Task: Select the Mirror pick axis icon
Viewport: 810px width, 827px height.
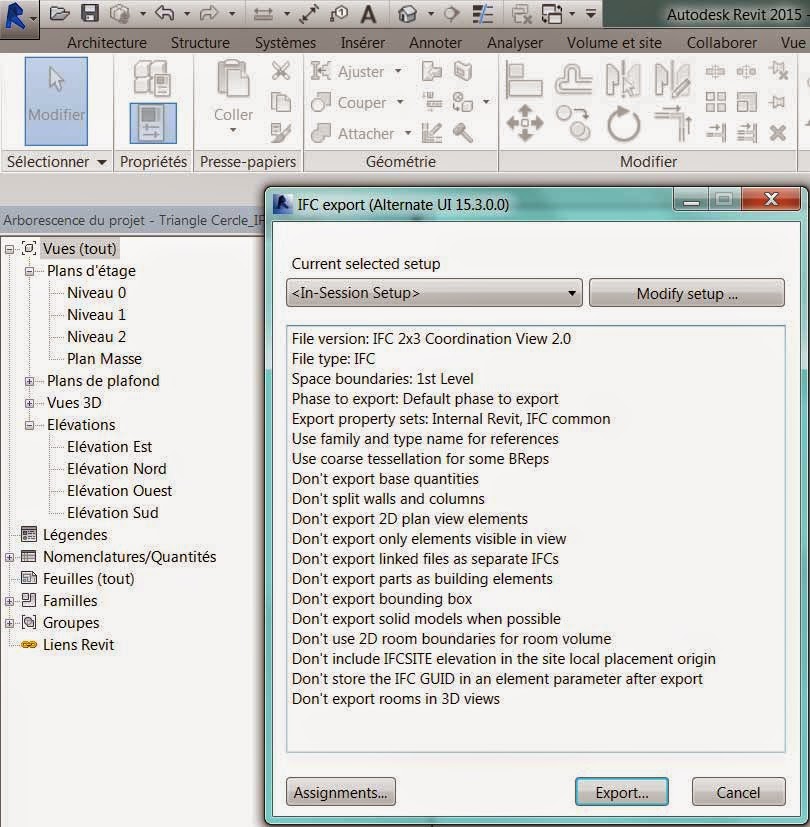Action: 623,80
